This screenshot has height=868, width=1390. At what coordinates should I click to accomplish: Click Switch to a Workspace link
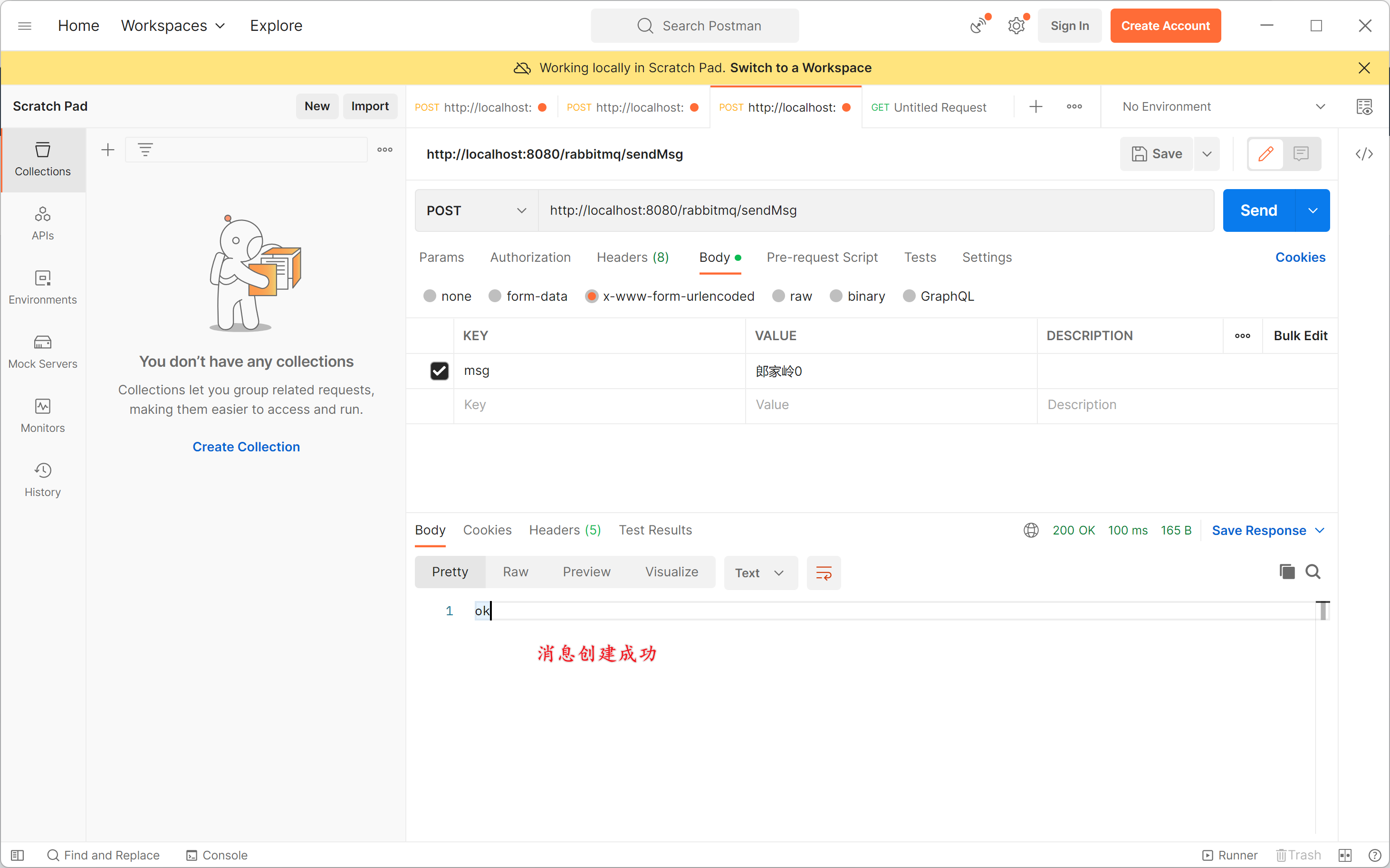800,68
